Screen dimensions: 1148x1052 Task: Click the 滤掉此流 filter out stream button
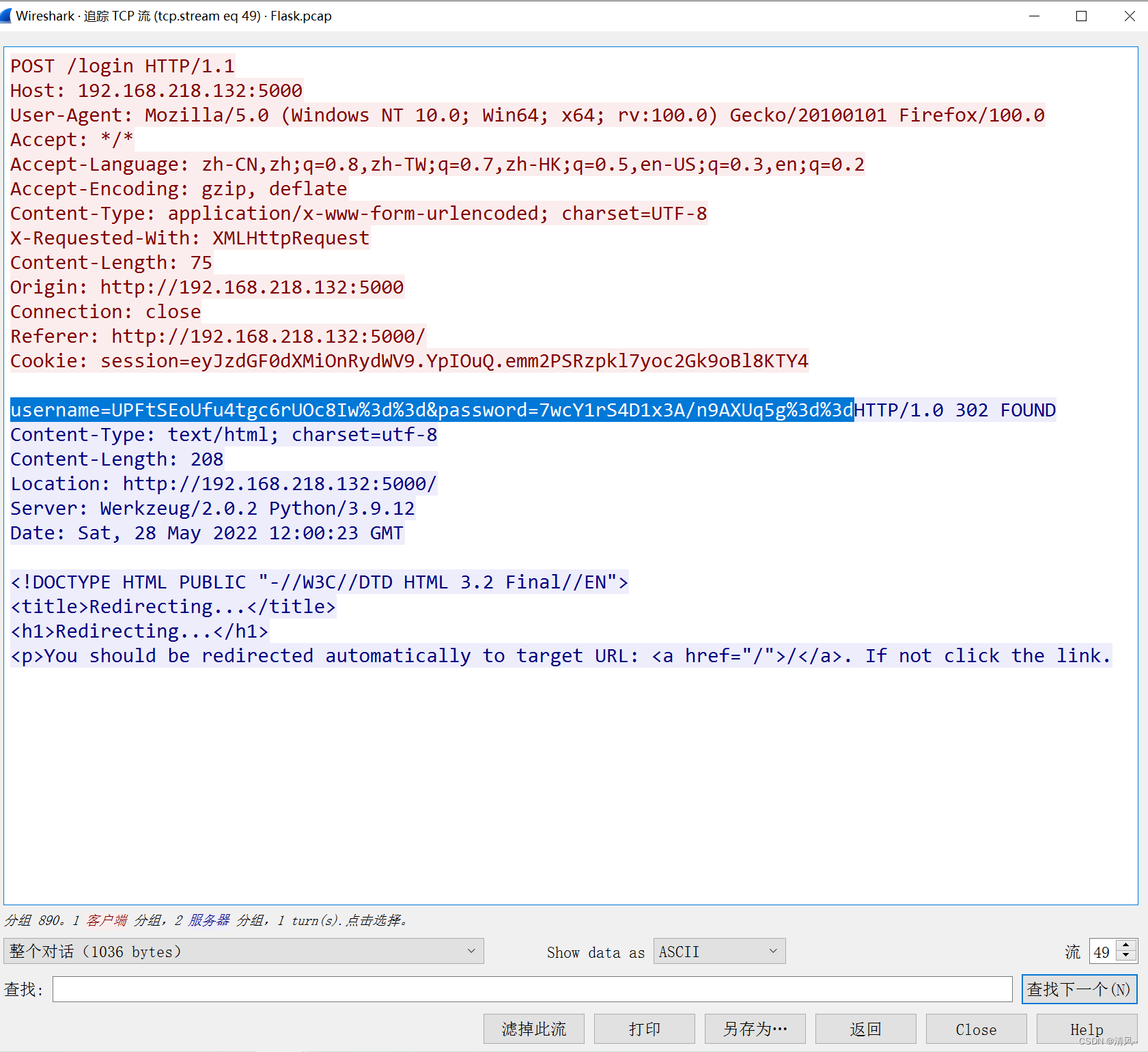point(534,1029)
